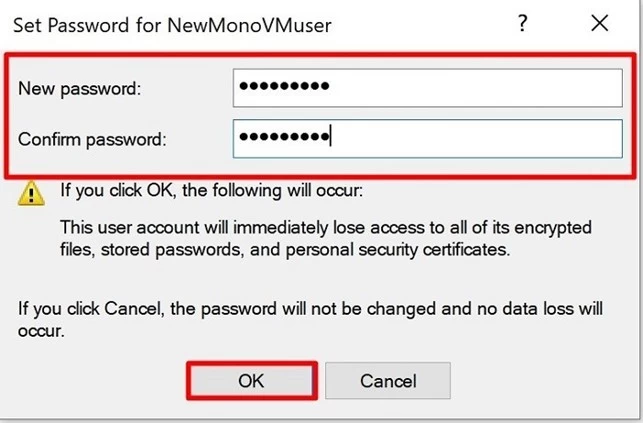Place cursor in empty area of New password box

[x=476, y=88]
